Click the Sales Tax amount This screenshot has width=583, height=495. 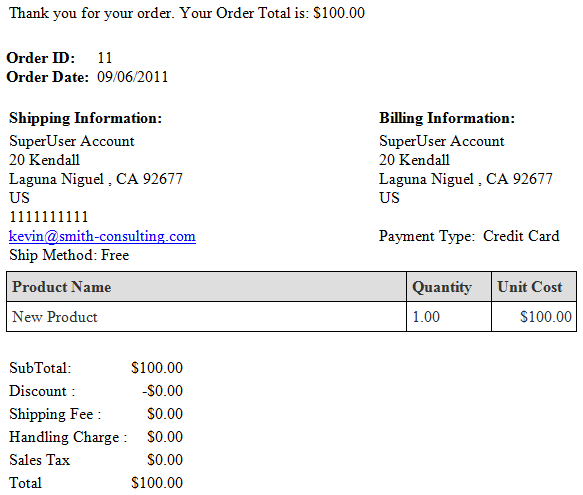165,460
